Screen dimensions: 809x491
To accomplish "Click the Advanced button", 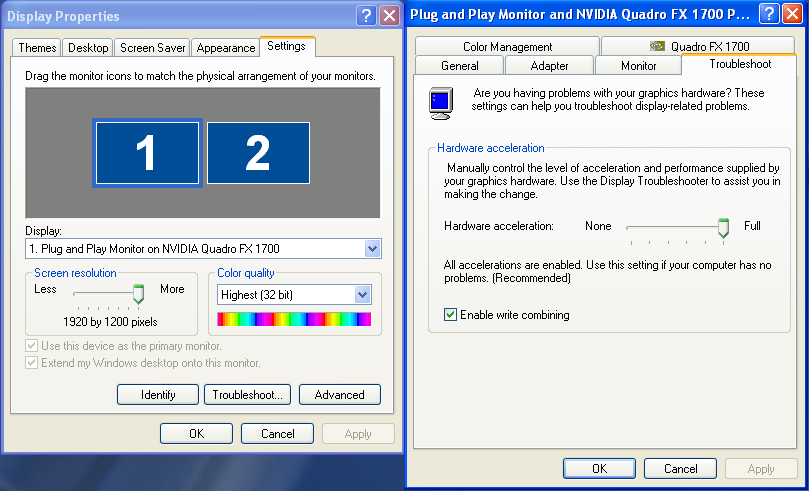I will click(339, 395).
